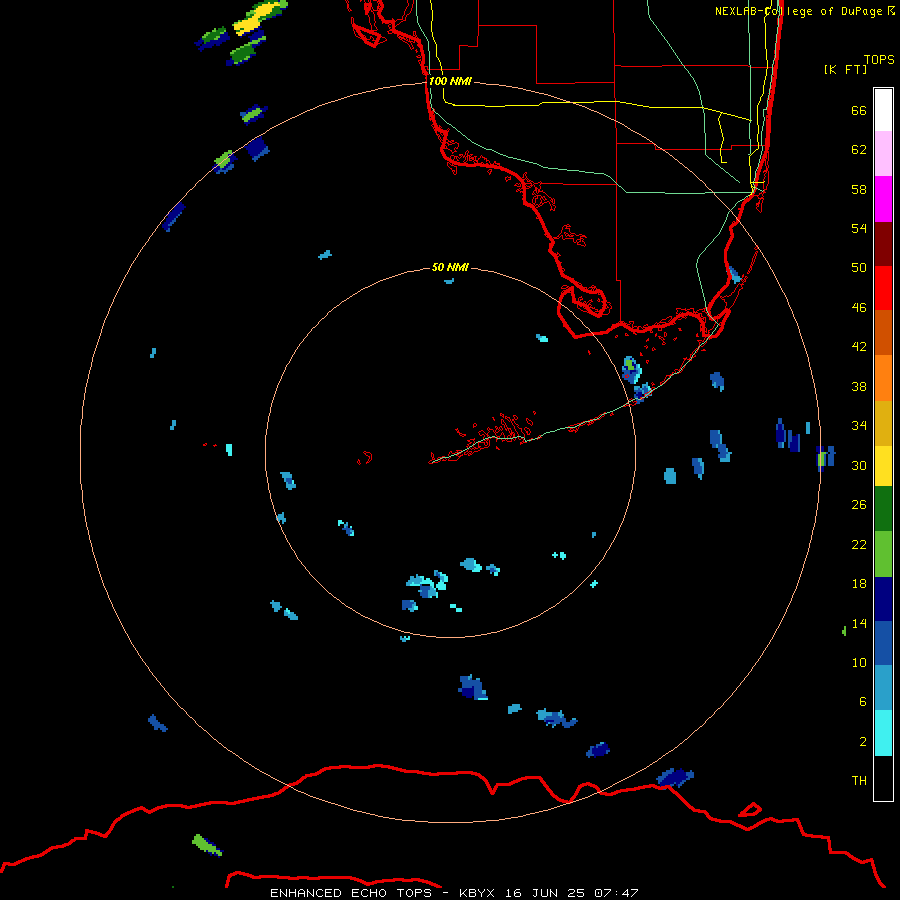The width and height of the screenshot is (900, 900).
Task: Pick the navy blue legend swatch
Action: tap(883, 599)
